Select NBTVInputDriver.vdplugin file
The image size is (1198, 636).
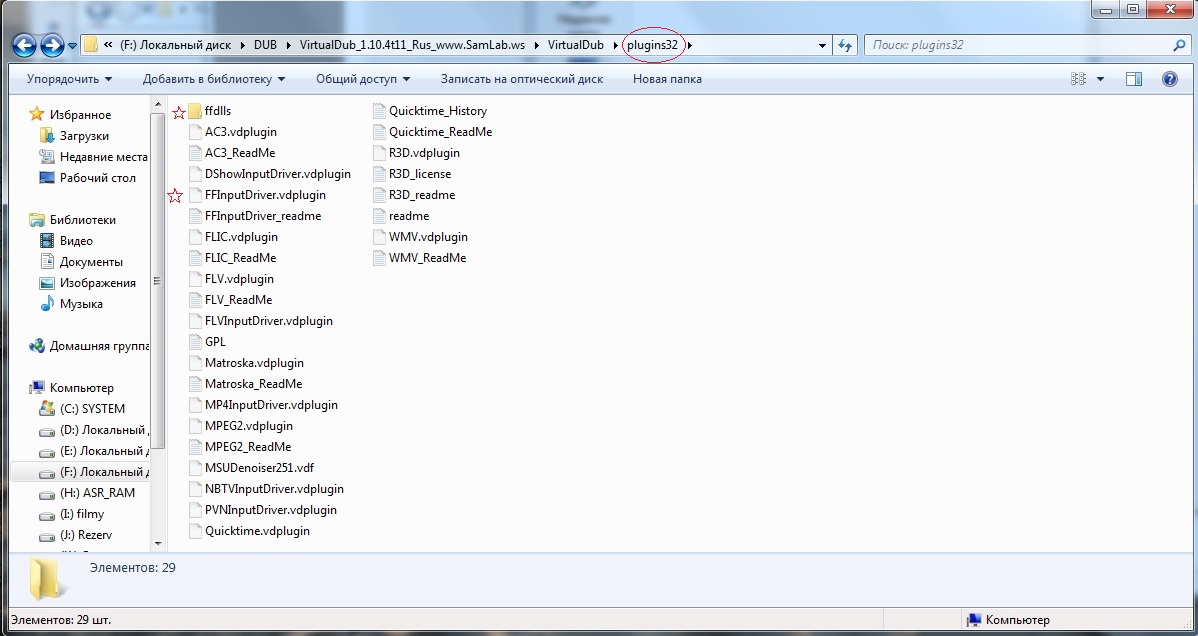274,489
